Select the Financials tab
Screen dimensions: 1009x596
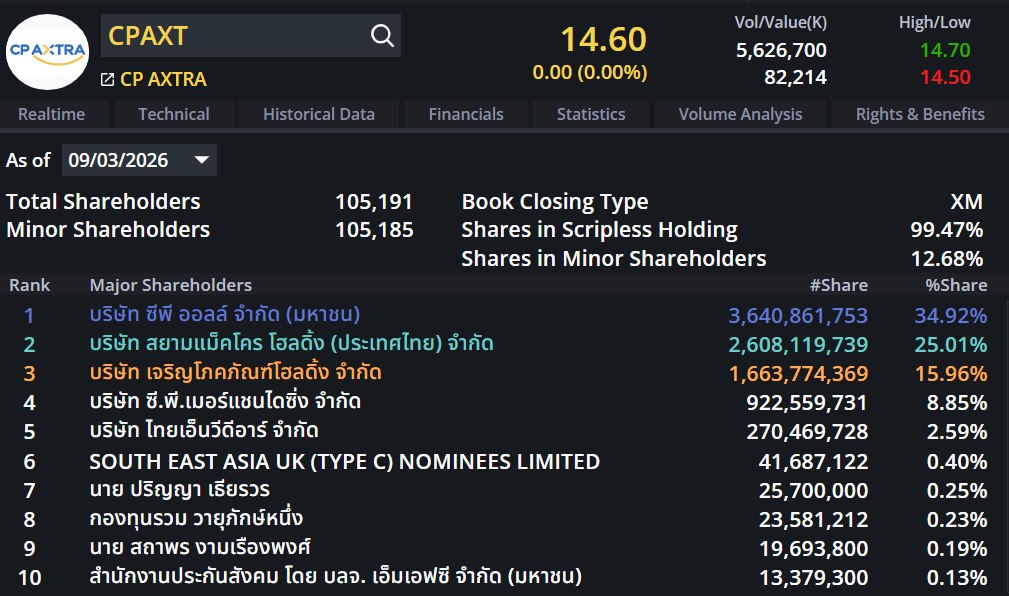pyautogui.click(x=466, y=114)
